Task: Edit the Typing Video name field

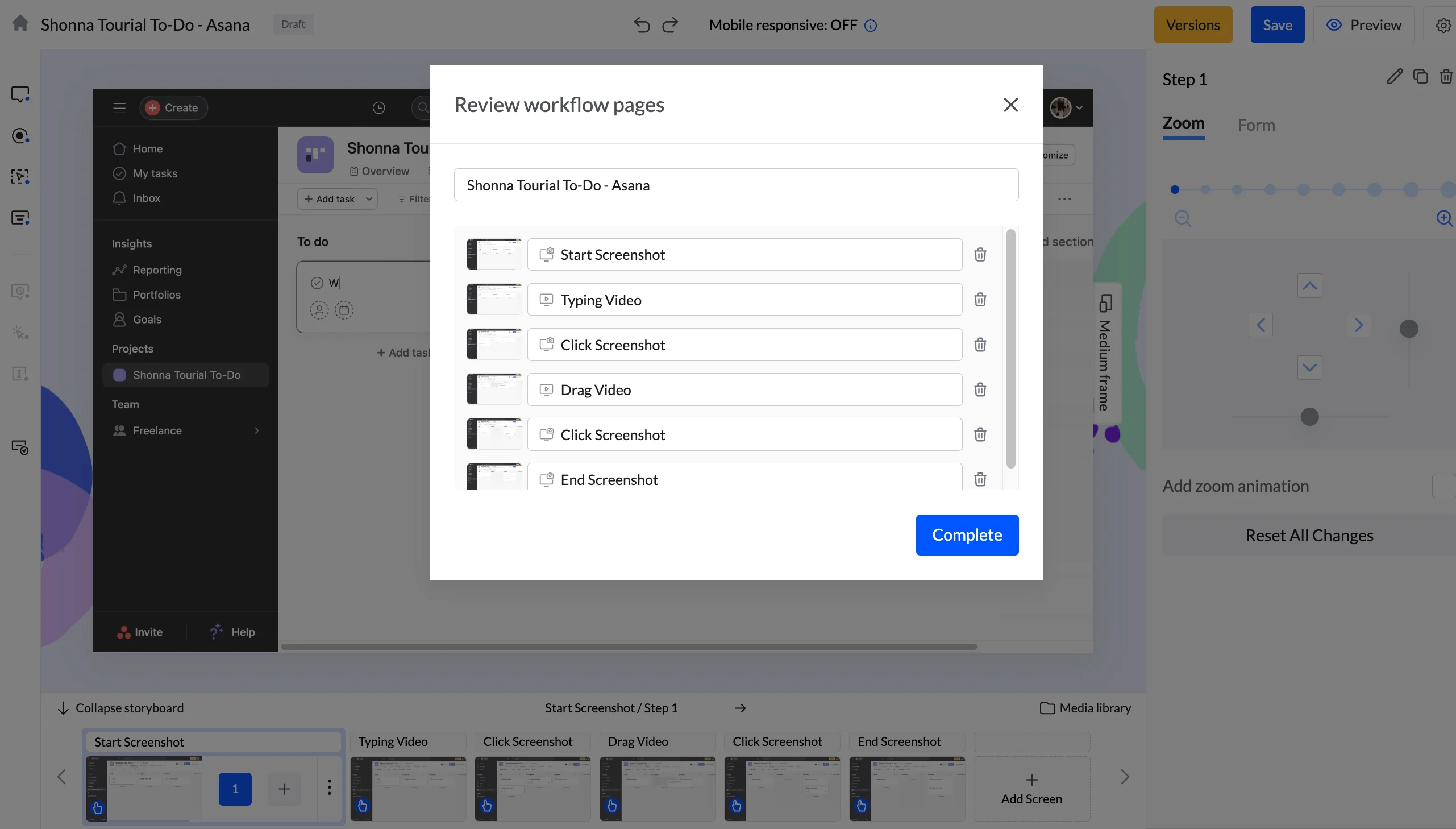Action: click(x=744, y=300)
